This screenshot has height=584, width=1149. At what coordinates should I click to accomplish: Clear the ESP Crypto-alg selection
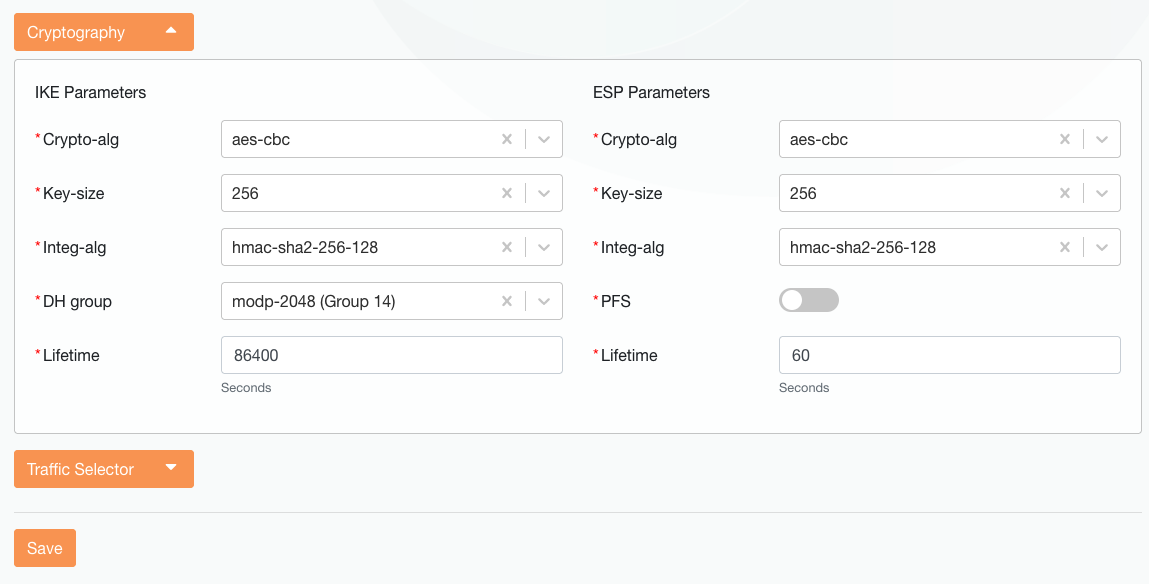[1065, 140]
